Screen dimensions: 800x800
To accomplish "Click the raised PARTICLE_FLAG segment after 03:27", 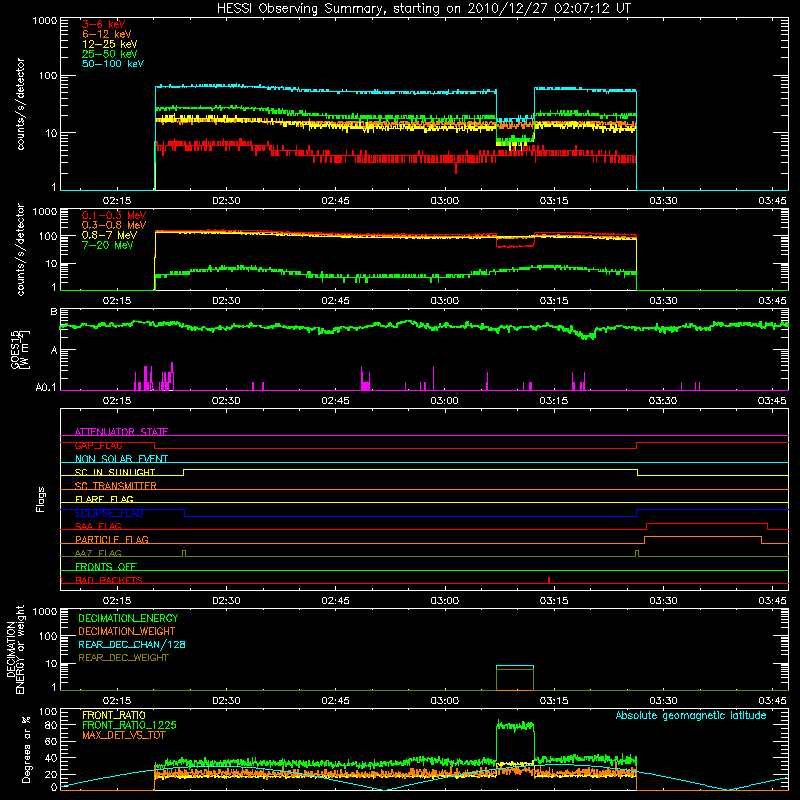I will (x=703, y=537).
